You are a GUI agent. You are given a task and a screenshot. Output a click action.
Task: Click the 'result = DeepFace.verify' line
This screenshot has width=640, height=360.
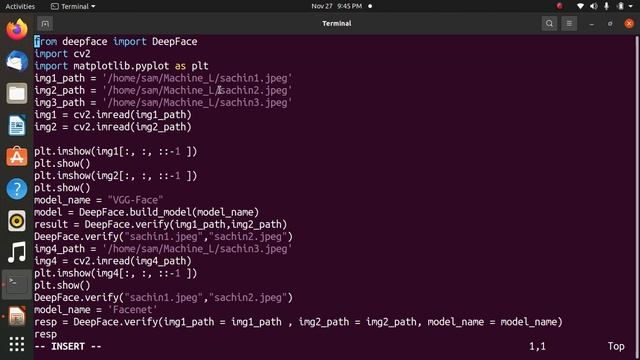[161, 224]
